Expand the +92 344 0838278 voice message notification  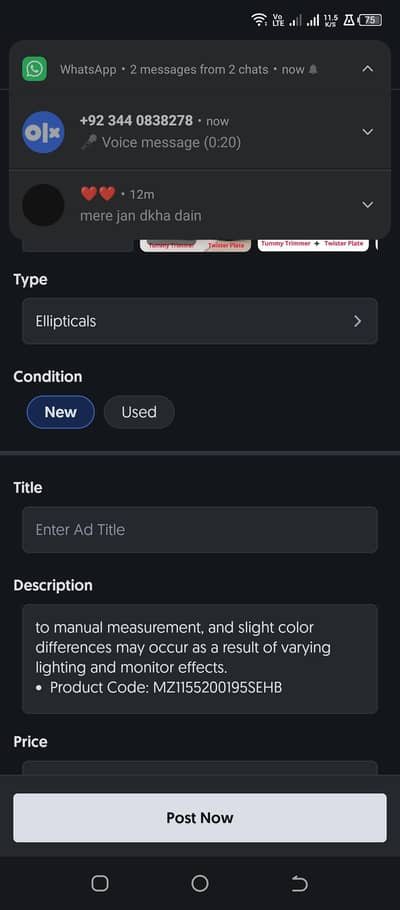(x=367, y=132)
